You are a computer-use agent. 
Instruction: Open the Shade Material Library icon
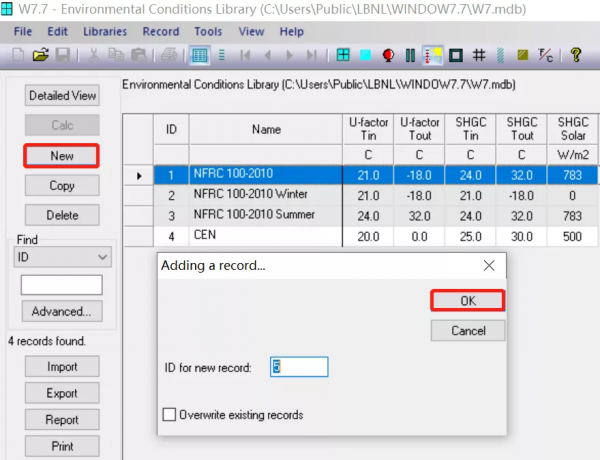pyautogui.click(x=523, y=55)
